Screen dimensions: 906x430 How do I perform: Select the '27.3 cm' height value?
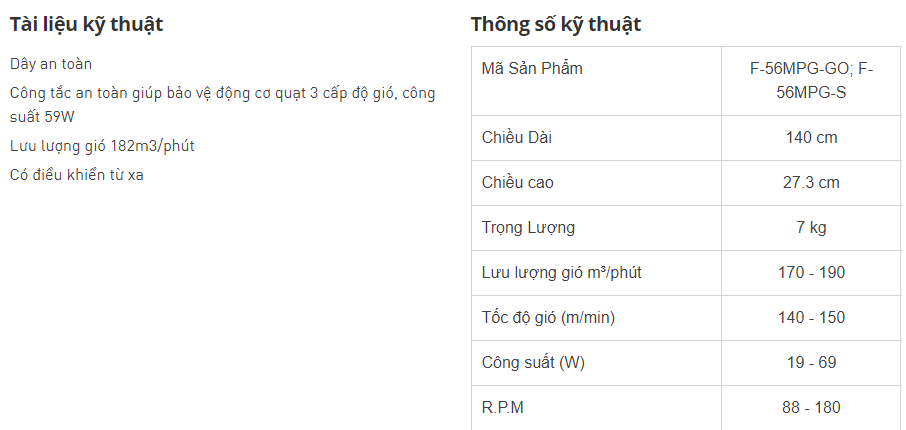[x=811, y=183]
